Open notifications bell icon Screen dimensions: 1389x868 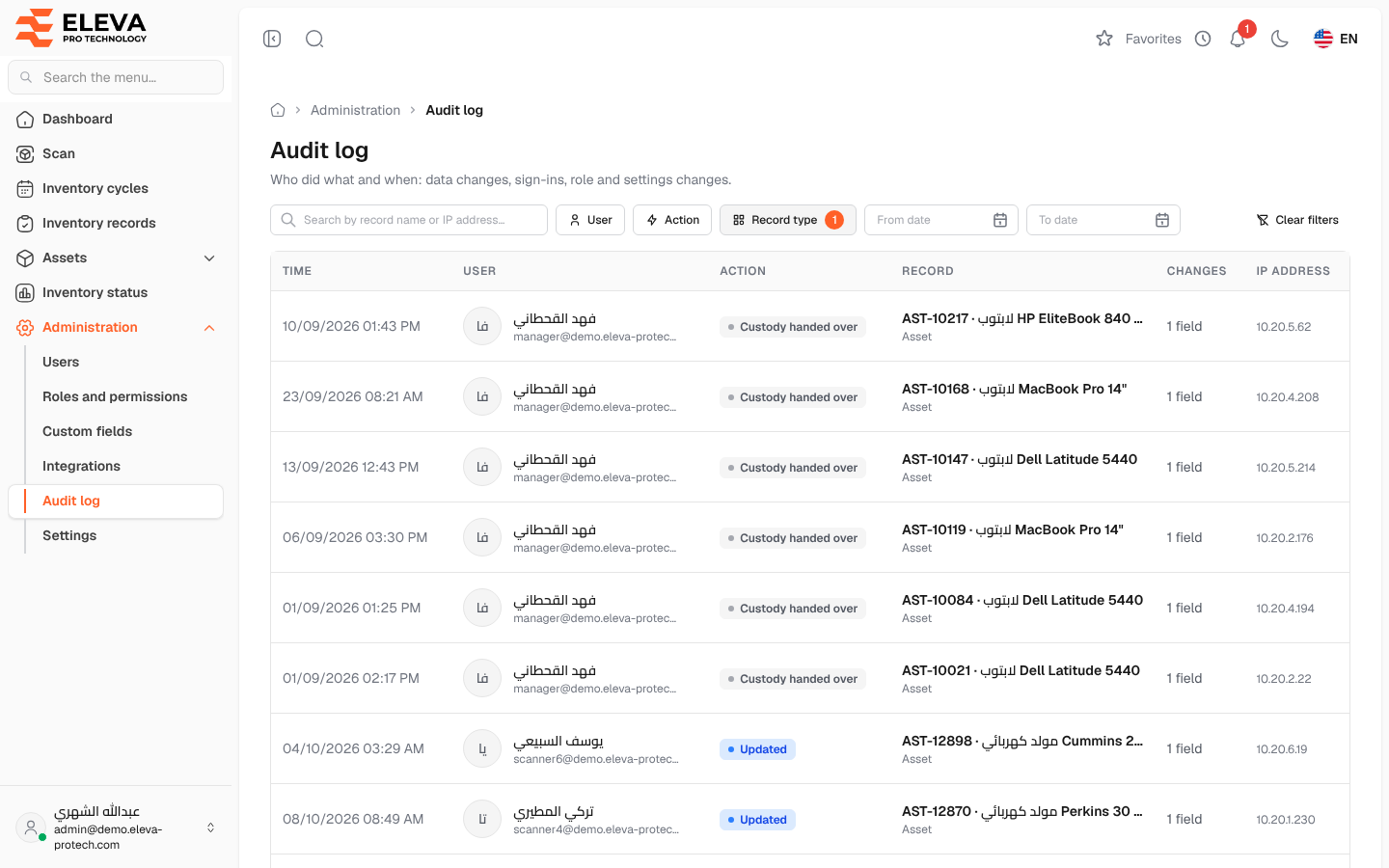1238,39
